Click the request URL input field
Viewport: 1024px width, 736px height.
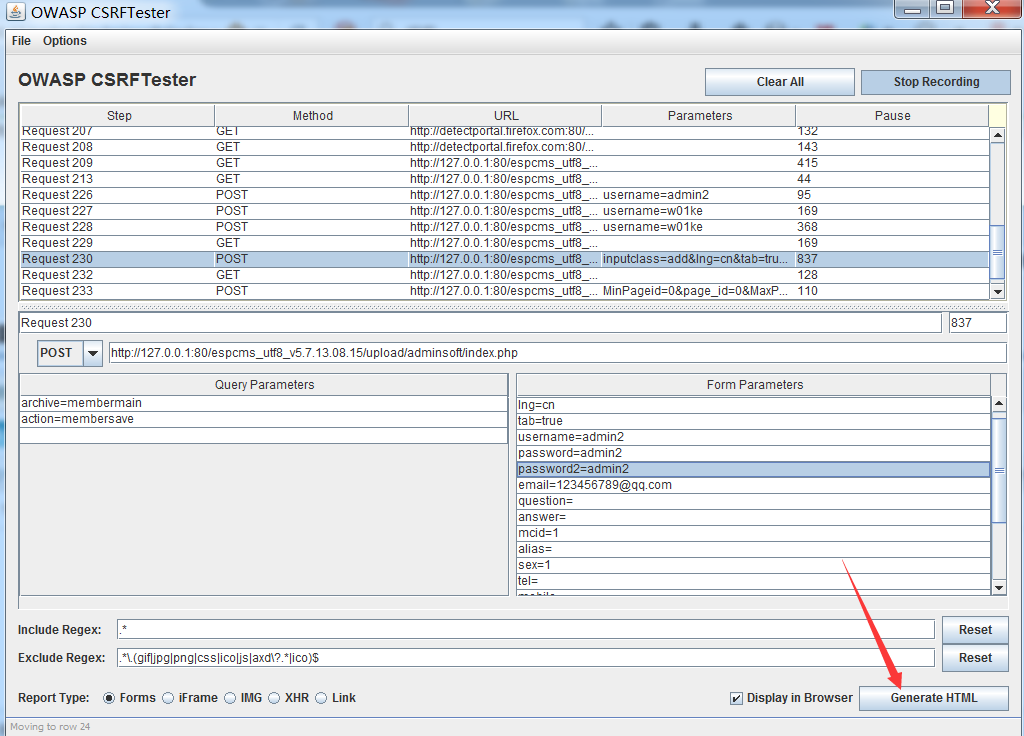tap(557, 353)
